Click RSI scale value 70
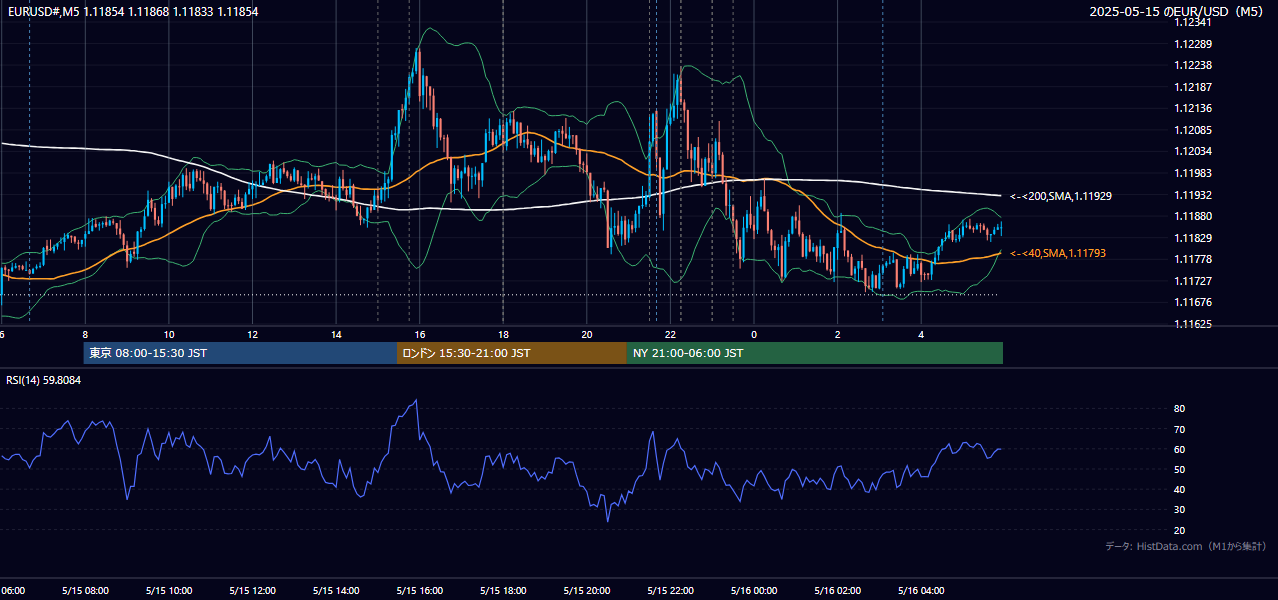 pyautogui.click(x=1179, y=429)
